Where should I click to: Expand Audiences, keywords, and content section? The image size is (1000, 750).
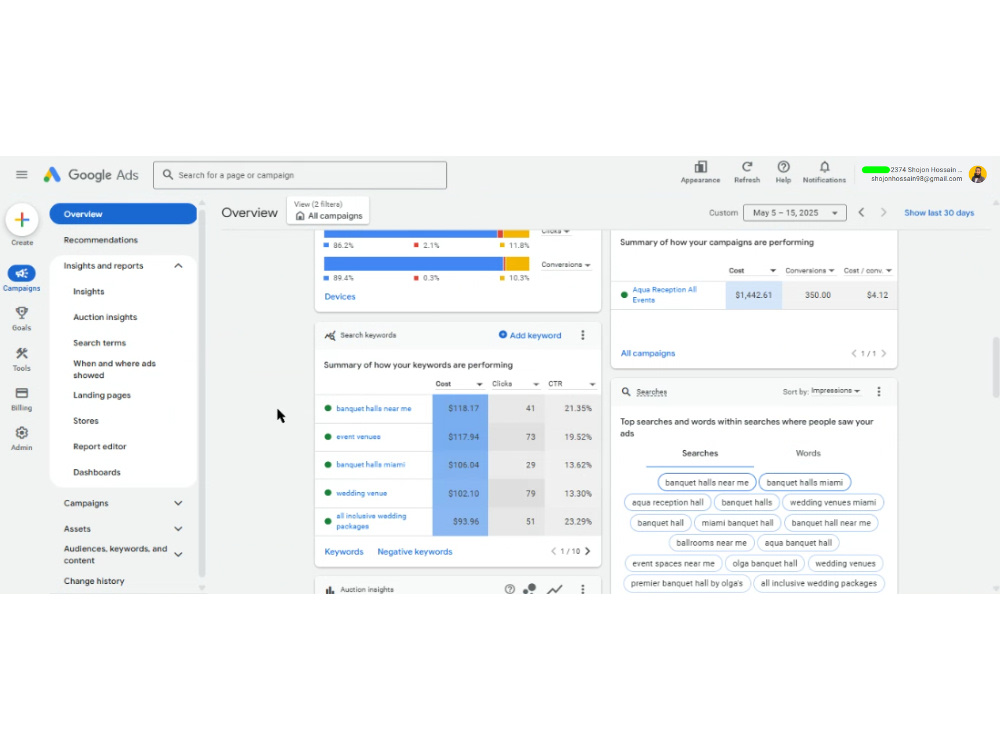tap(179, 554)
